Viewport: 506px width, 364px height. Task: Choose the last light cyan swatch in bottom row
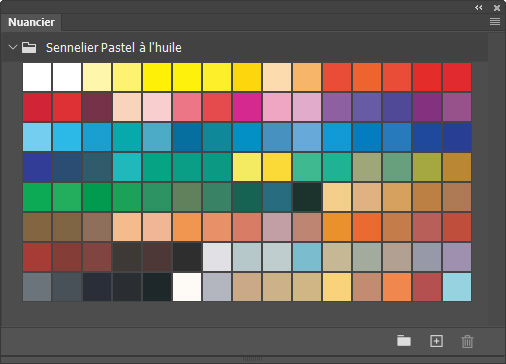(x=457, y=287)
